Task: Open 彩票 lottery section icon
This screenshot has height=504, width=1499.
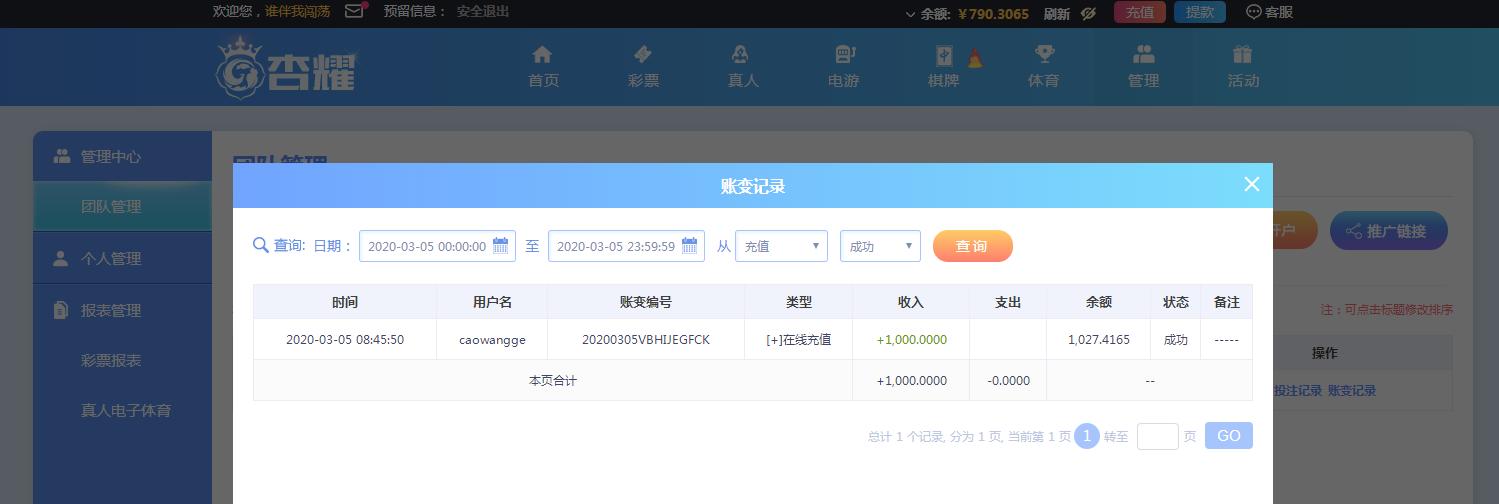Action: pyautogui.click(x=643, y=55)
